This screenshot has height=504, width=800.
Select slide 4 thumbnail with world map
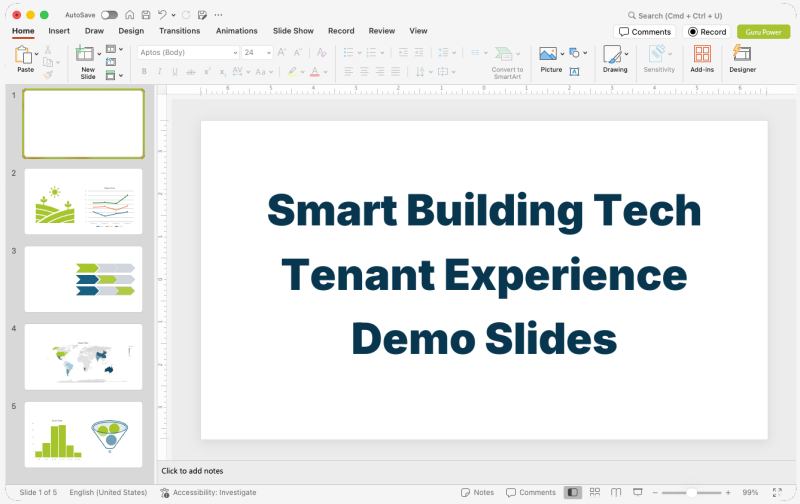pos(83,357)
